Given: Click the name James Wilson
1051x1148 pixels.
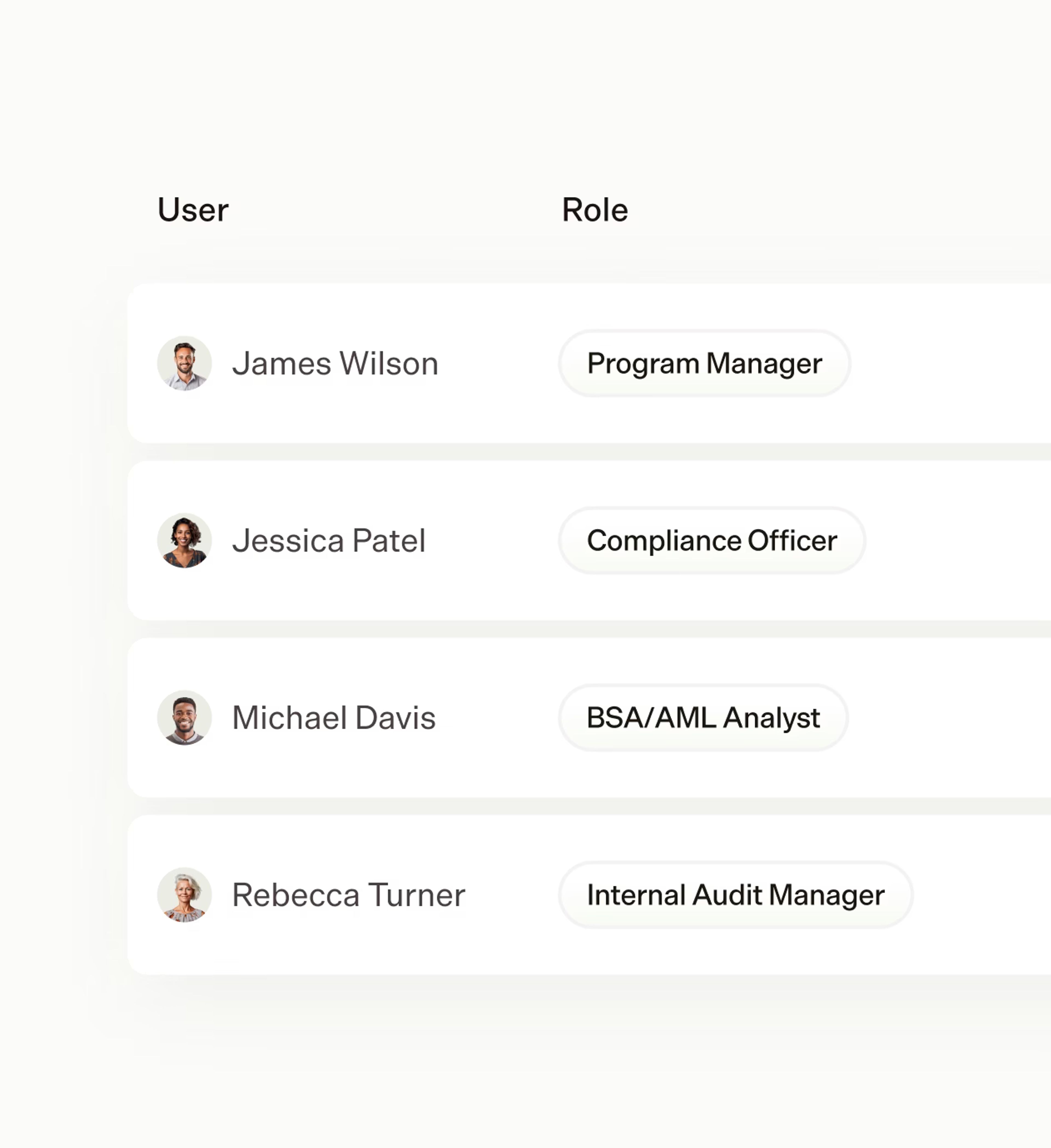Looking at the screenshot, I should [x=335, y=363].
